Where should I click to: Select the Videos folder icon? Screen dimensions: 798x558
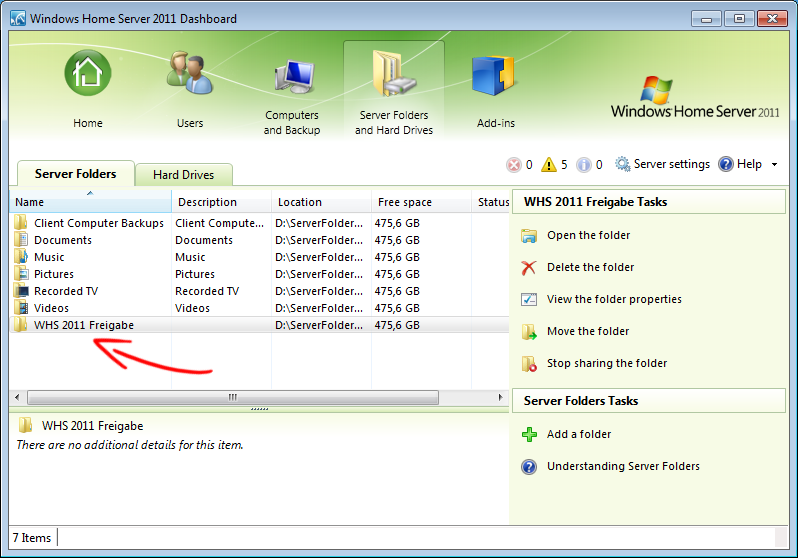[21, 308]
